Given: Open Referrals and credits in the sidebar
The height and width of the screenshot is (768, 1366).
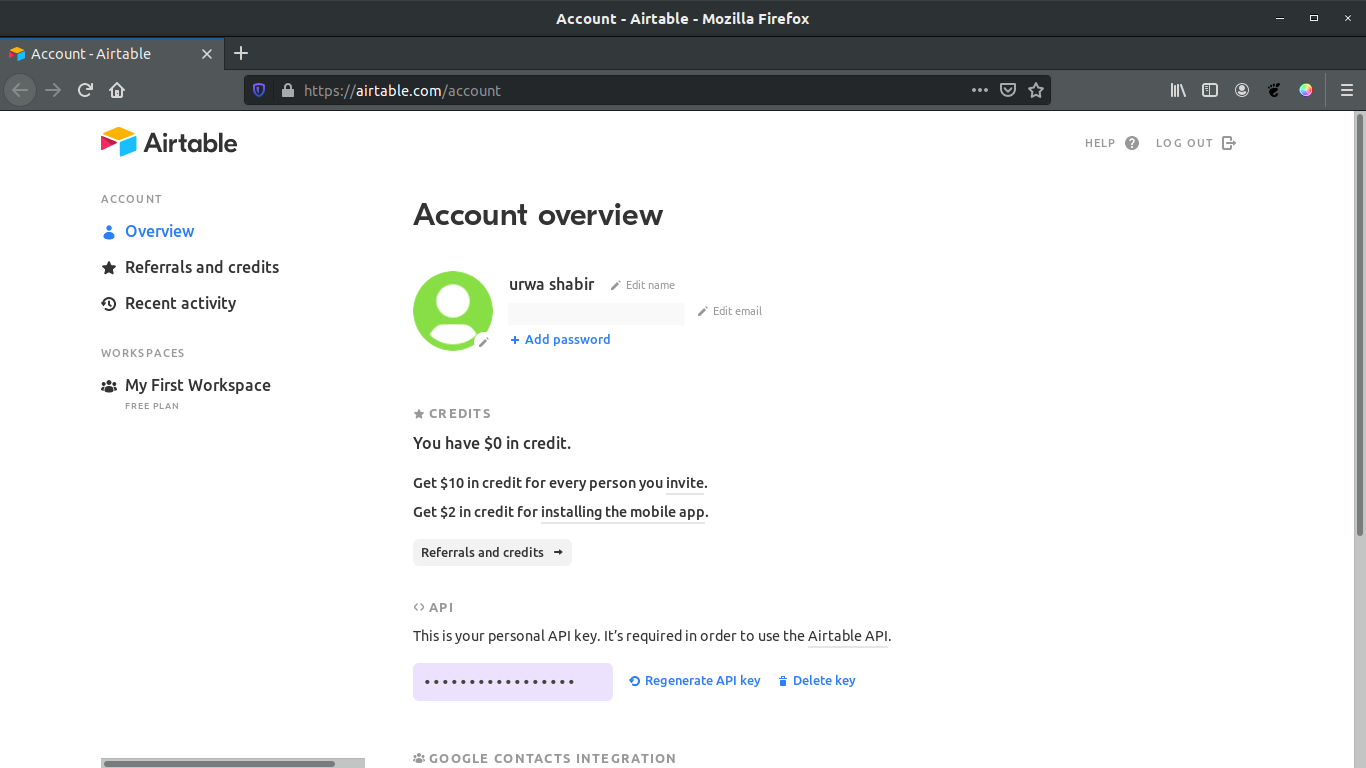Looking at the screenshot, I should pos(202,267).
